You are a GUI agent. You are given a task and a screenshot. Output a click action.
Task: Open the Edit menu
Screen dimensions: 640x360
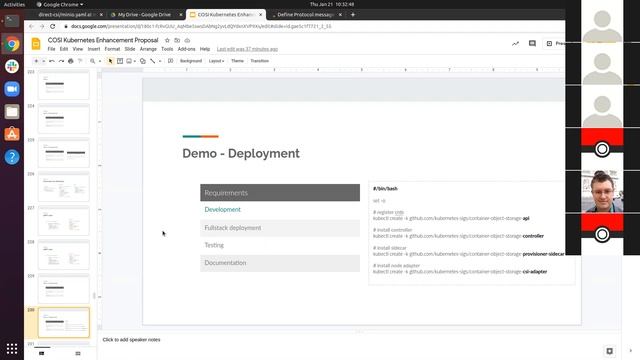[x=64, y=49]
